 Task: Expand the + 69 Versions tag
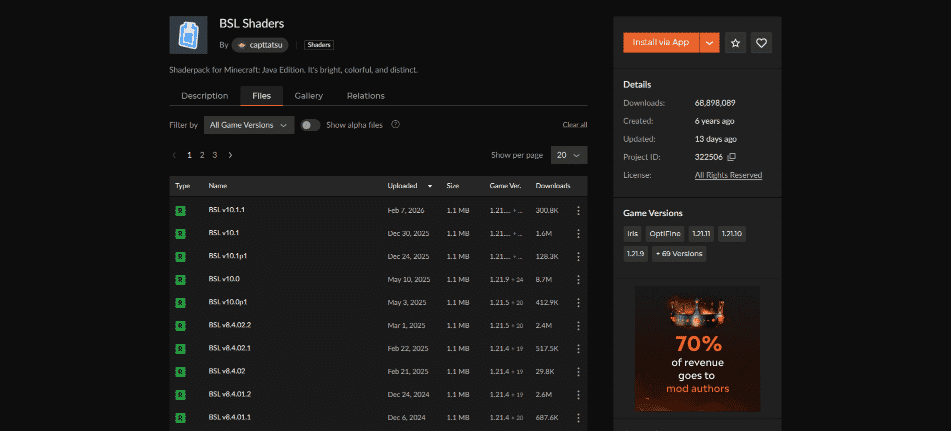pyautogui.click(x=679, y=254)
